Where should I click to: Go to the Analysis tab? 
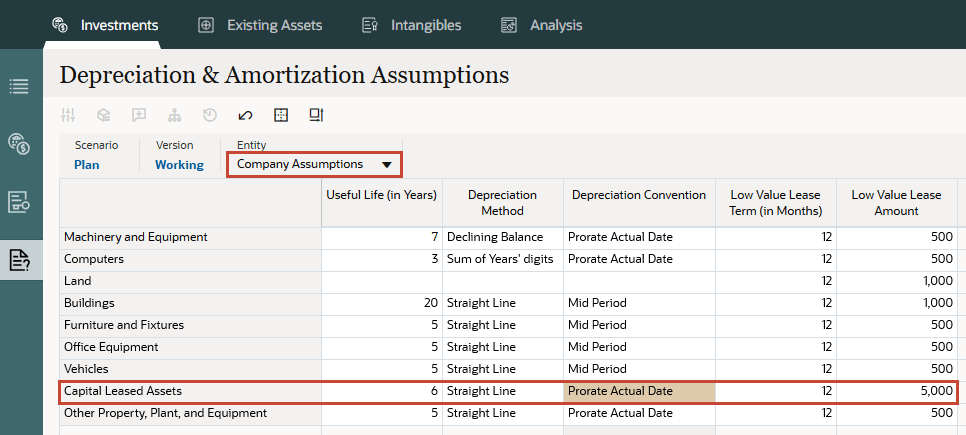pos(541,25)
